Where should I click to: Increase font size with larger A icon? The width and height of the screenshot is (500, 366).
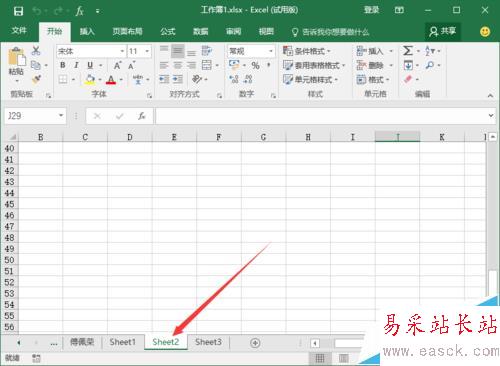click(x=117, y=65)
